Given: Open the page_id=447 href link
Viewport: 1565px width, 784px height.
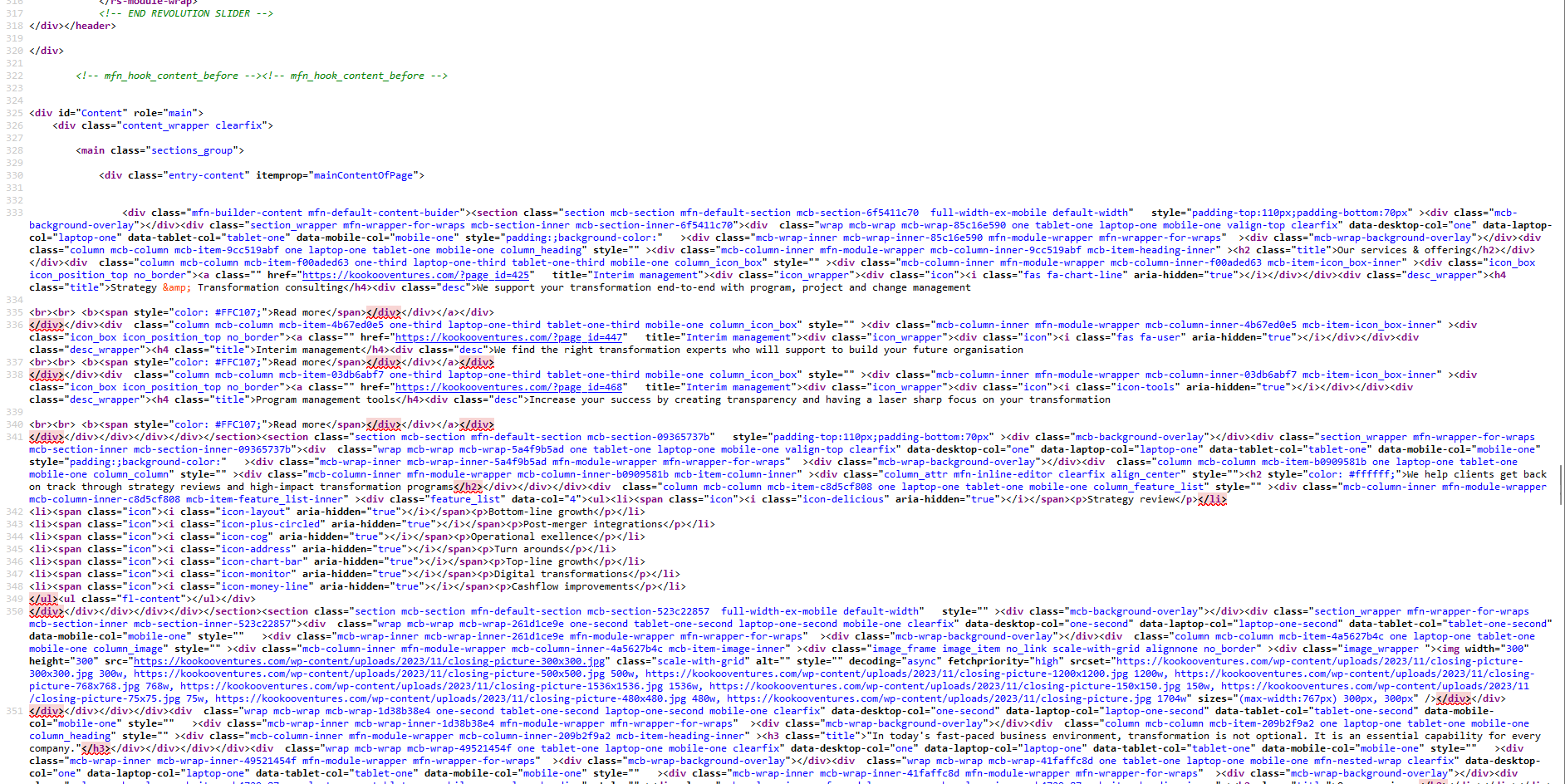Looking at the screenshot, I should 508,337.
